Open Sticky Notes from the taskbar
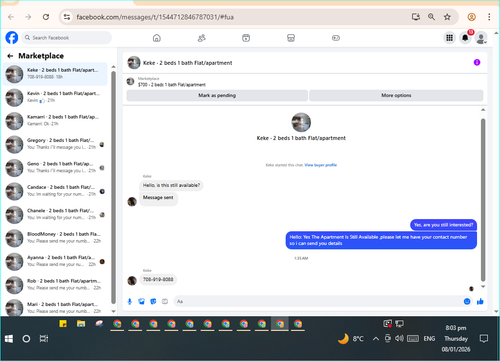Screen dimensions: 500x361 [63, 324]
